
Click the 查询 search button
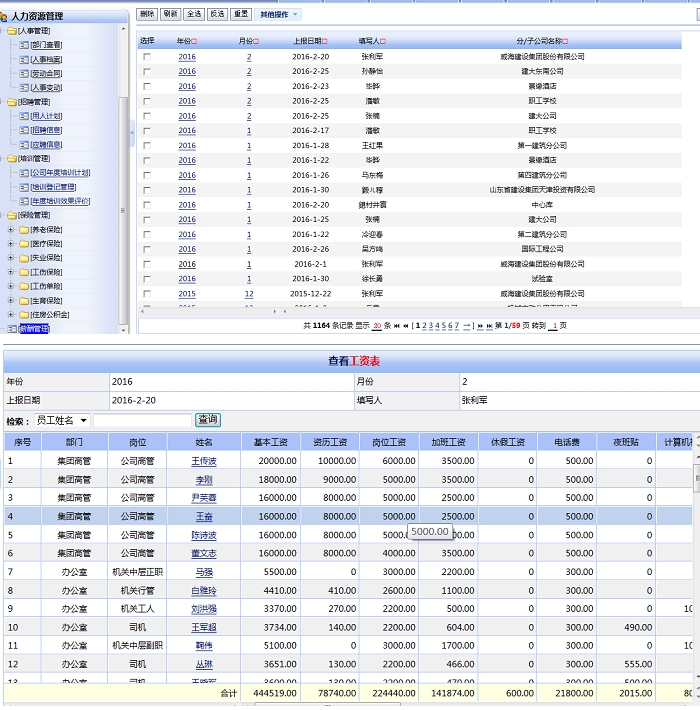208,420
